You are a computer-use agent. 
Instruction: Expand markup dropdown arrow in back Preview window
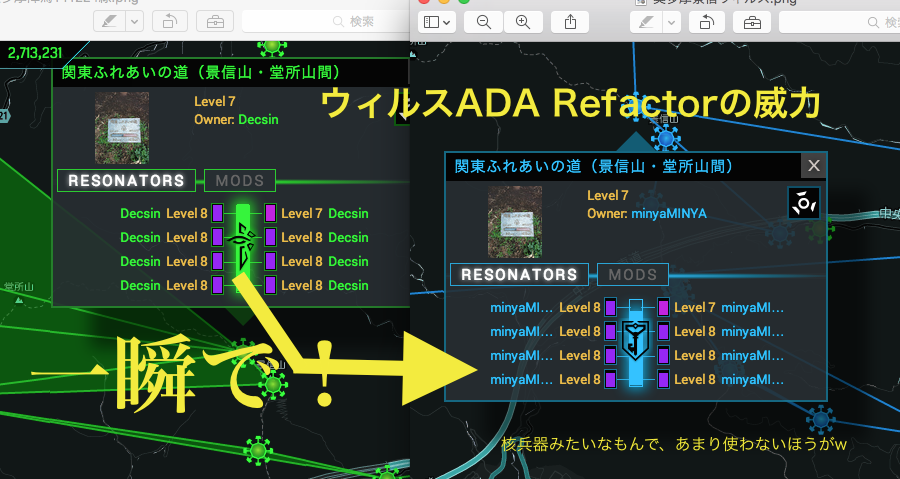[134, 21]
